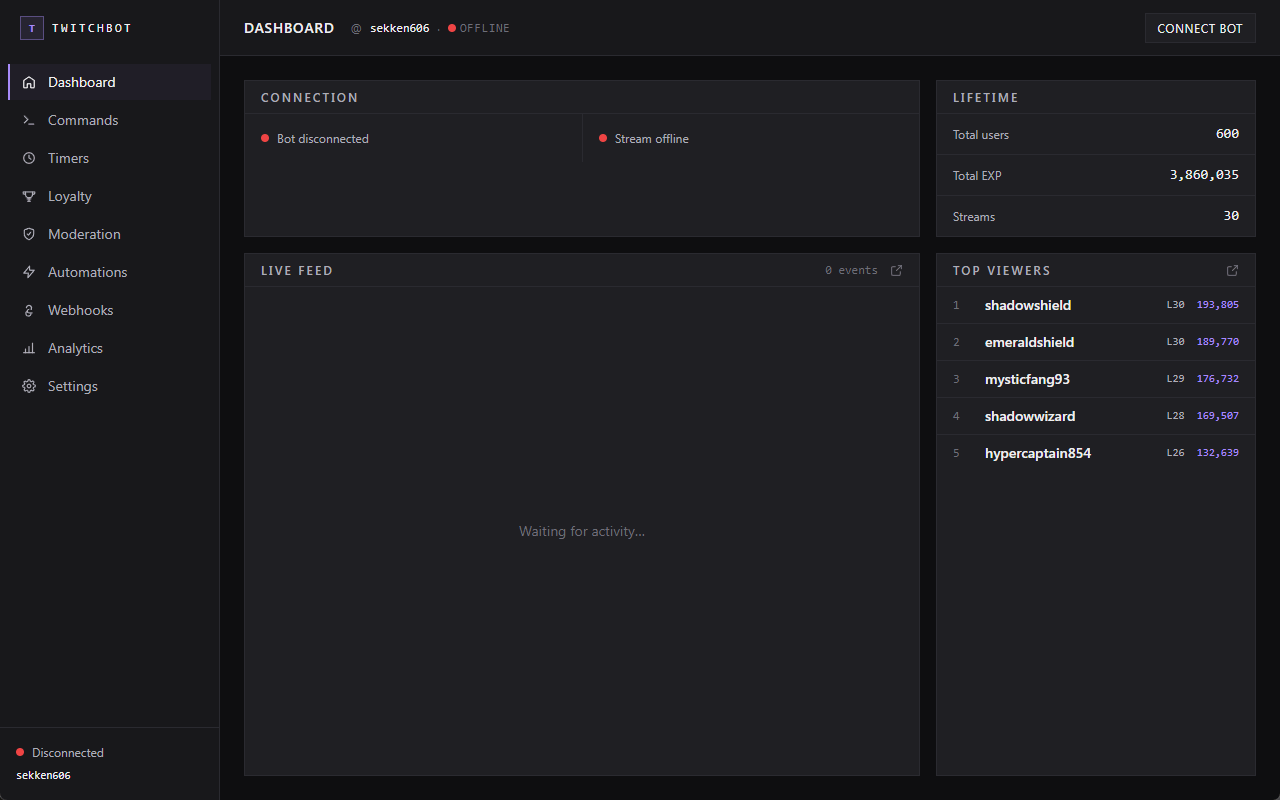This screenshot has height=800, width=1280.
Task: Click the TWITCHBOT brand name
Action: pos(92,28)
